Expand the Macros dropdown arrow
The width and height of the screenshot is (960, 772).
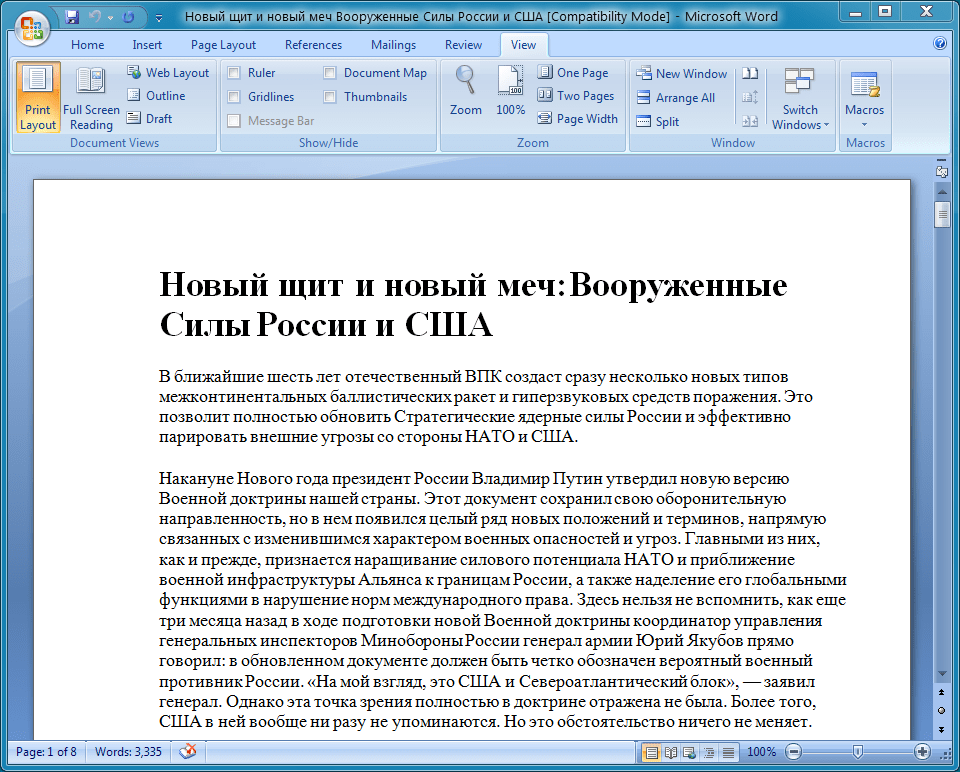(864, 124)
